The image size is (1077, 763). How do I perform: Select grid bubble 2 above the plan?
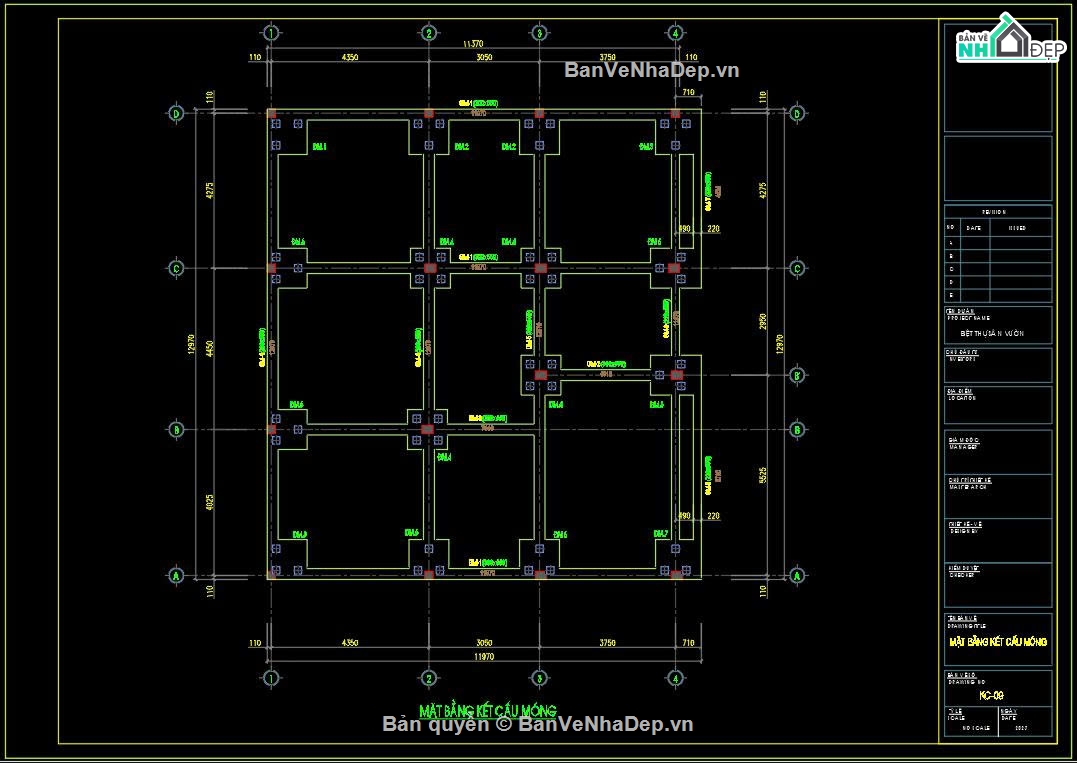pos(428,33)
